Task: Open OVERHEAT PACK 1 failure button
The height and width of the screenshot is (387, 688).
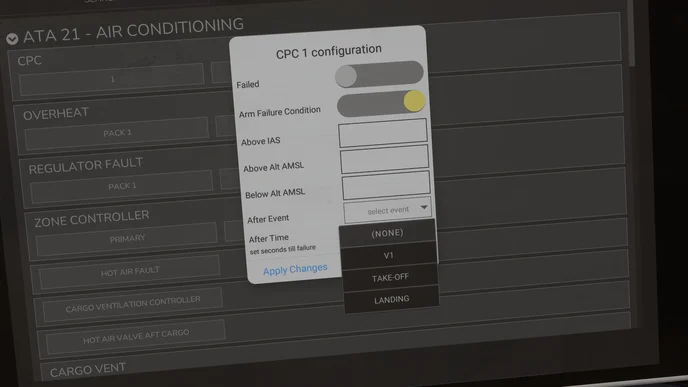Action: (x=116, y=133)
